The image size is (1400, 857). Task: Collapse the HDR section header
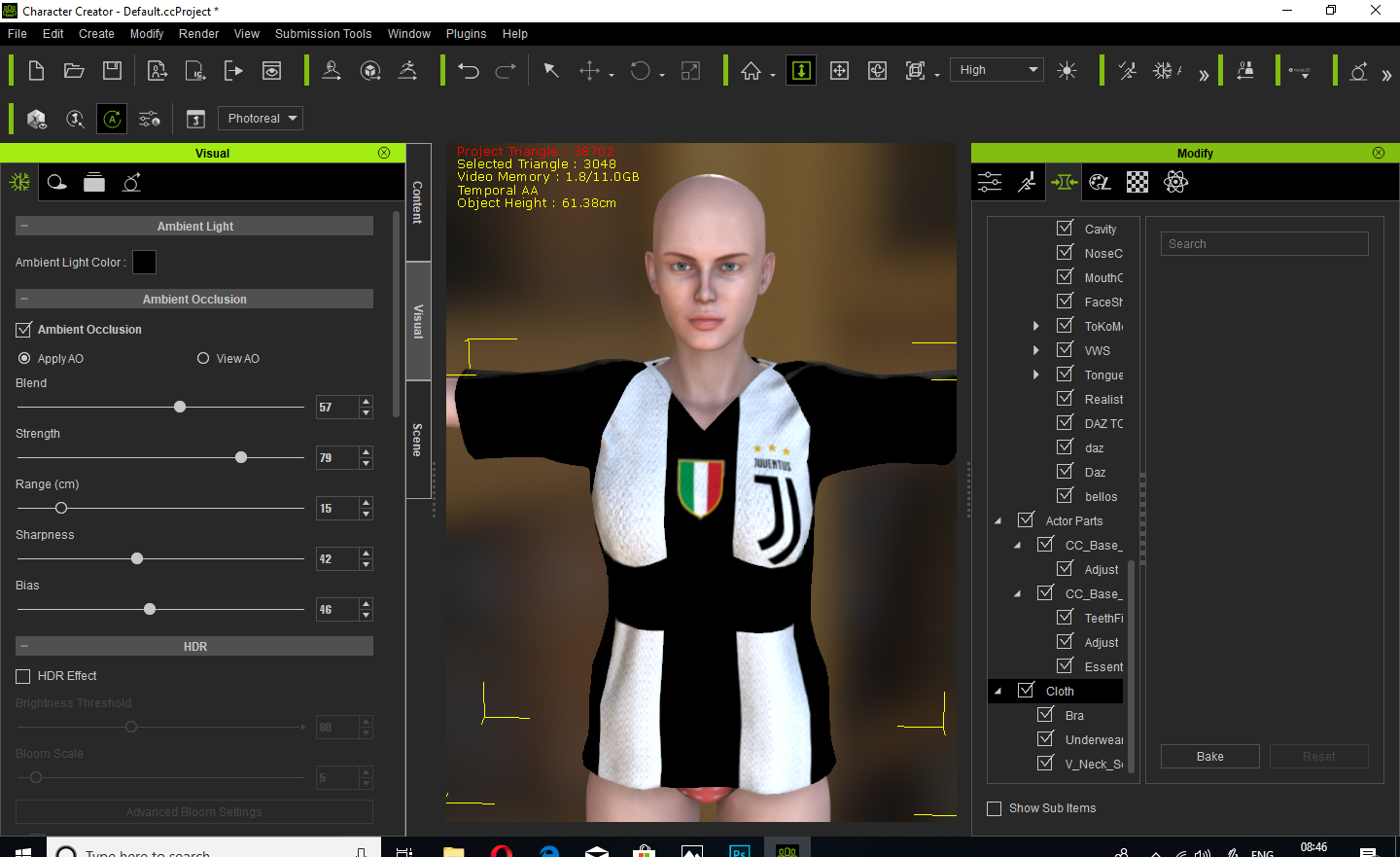coord(24,646)
